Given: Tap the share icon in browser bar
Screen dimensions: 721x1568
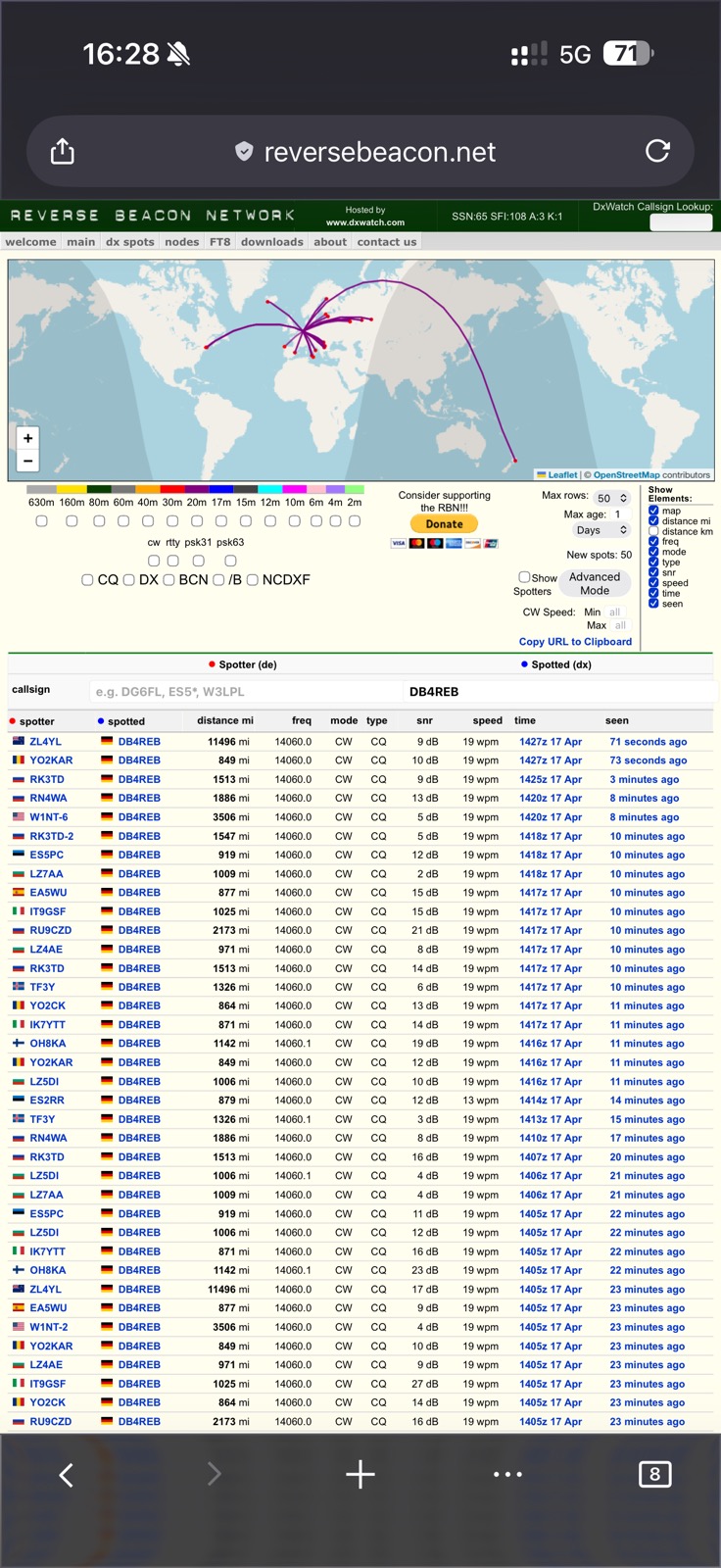Looking at the screenshot, I should [x=62, y=152].
